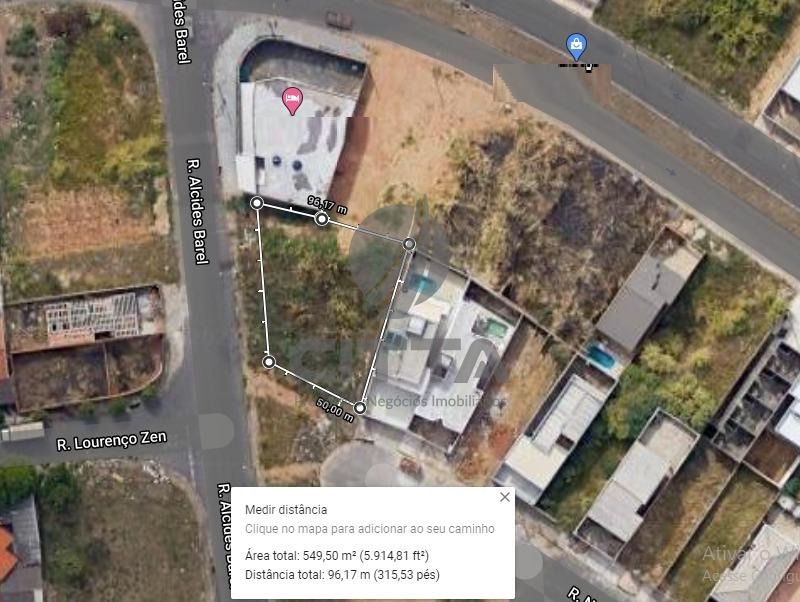Click the rightmost measurement point of the polygon
Image resolution: width=800 pixels, height=602 pixels.
pos(409,244)
